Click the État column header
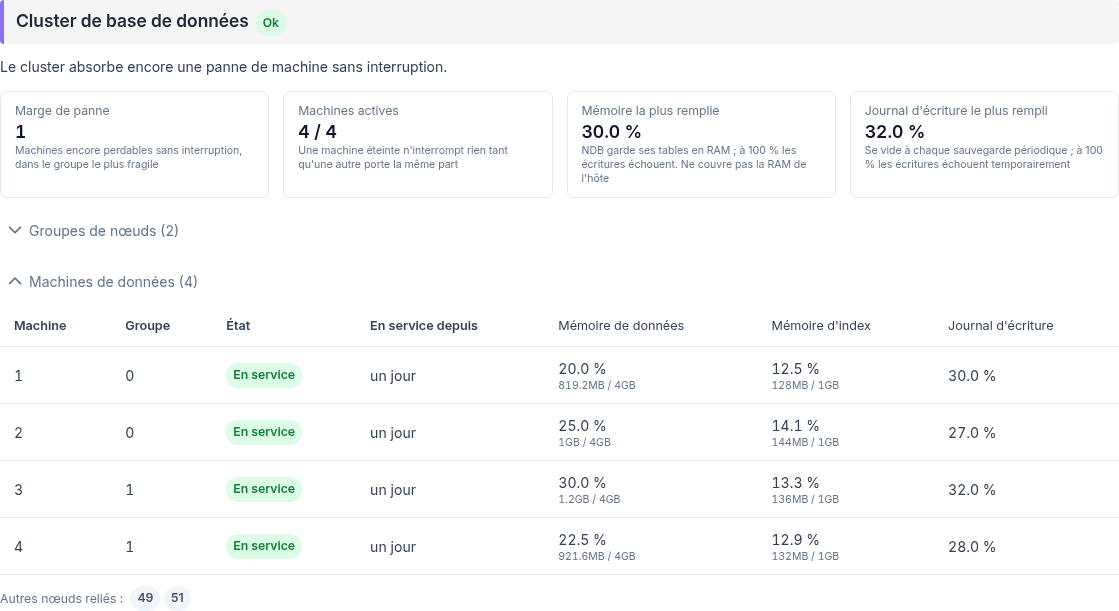This screenshot has width=1119, height=611. point(238,325)
